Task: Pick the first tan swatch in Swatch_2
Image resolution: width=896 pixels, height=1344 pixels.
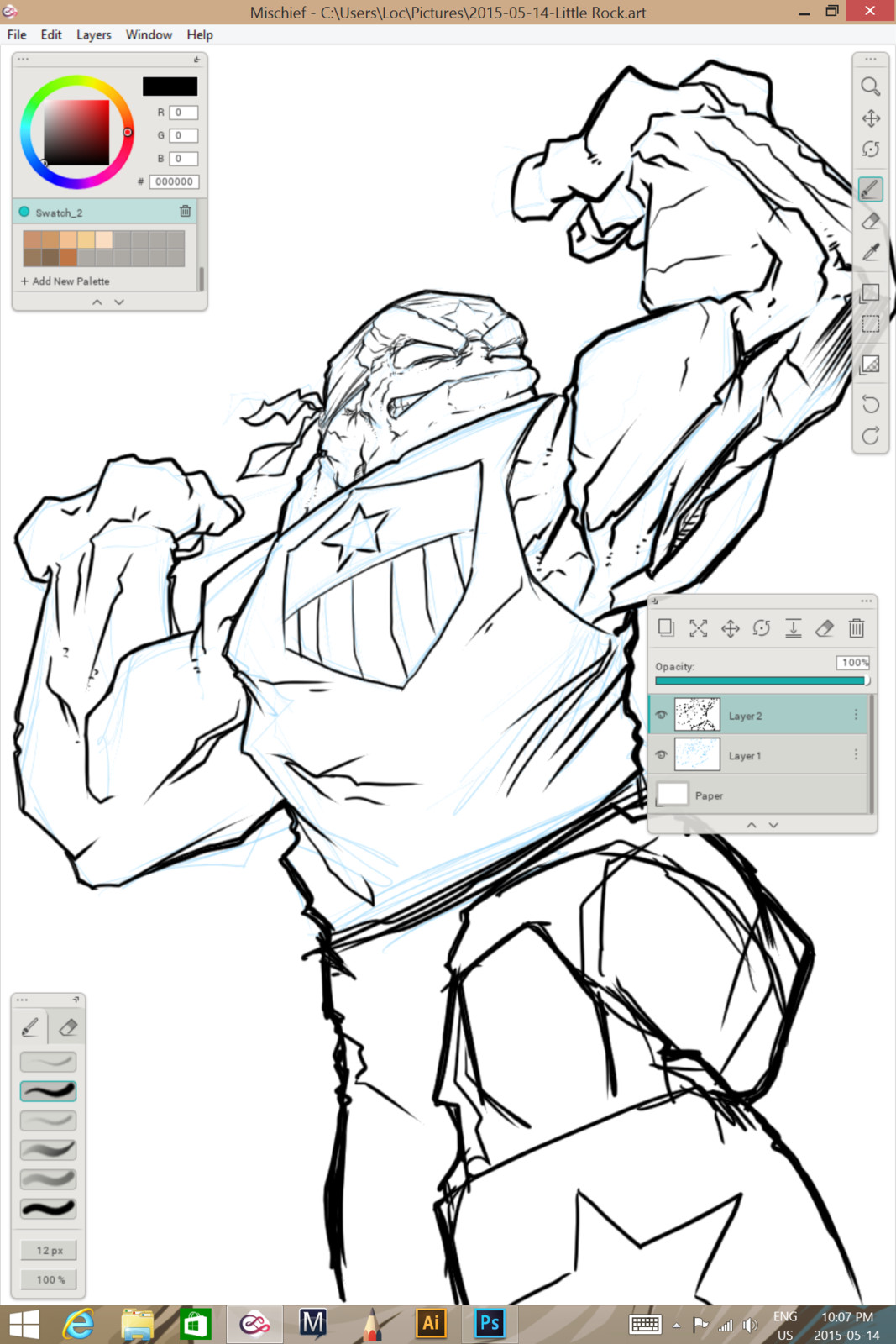Action: 33,240
